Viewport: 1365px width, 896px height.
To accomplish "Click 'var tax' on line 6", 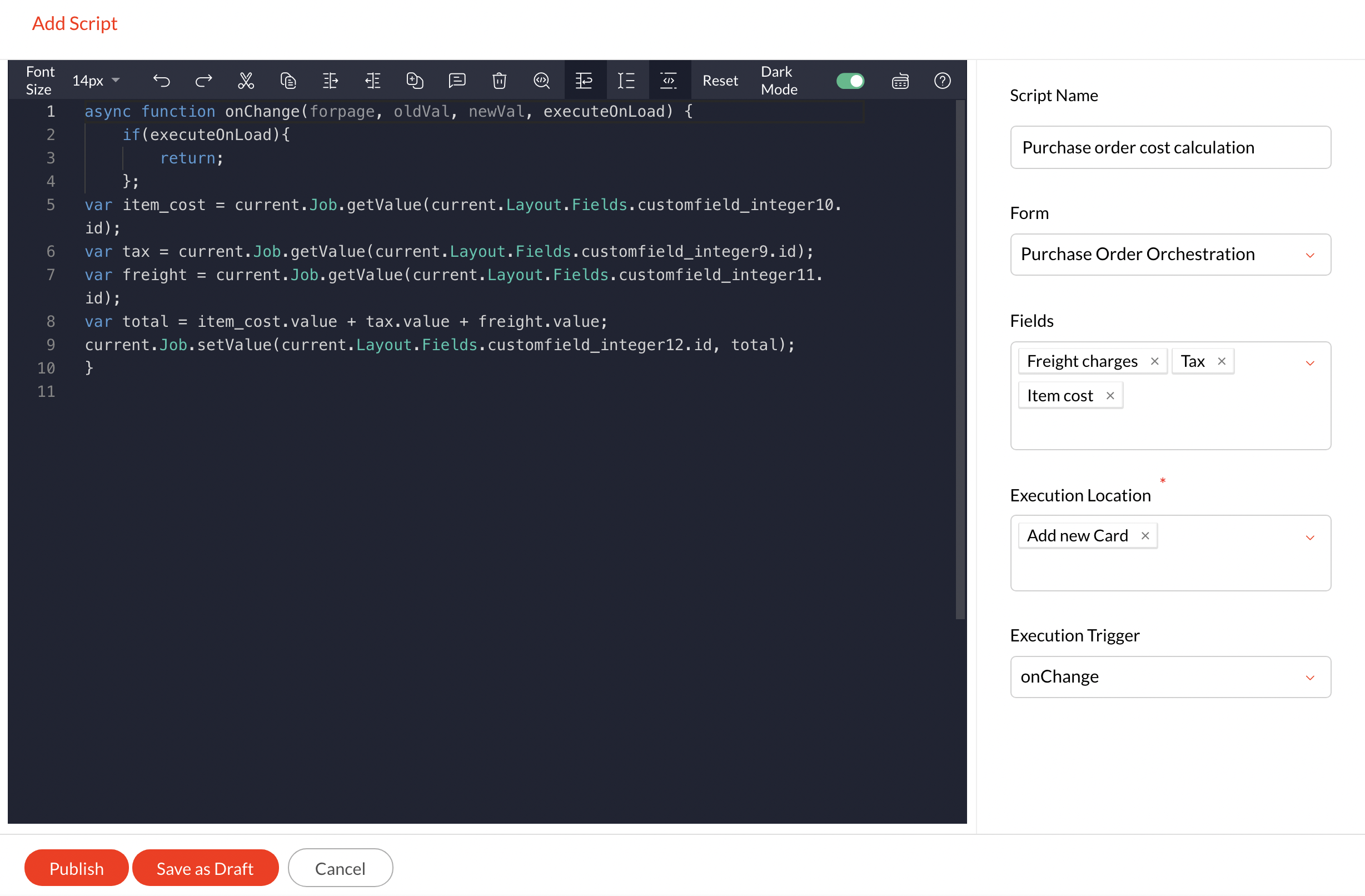I will (x=117, y=251).
